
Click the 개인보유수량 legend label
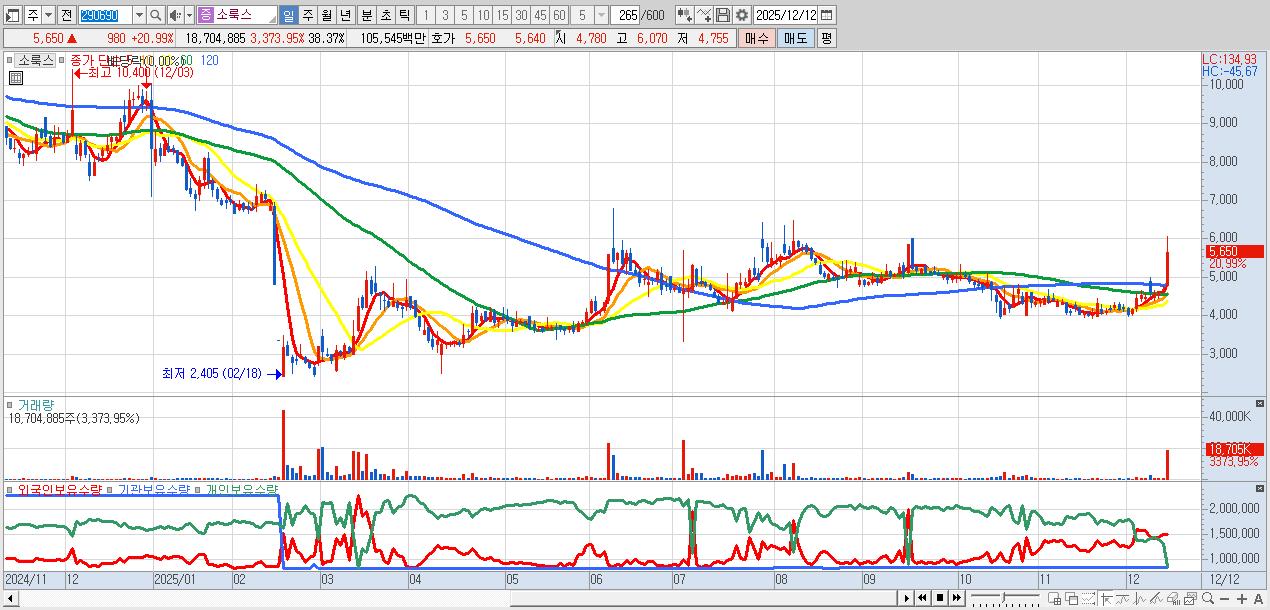(243, 490)
